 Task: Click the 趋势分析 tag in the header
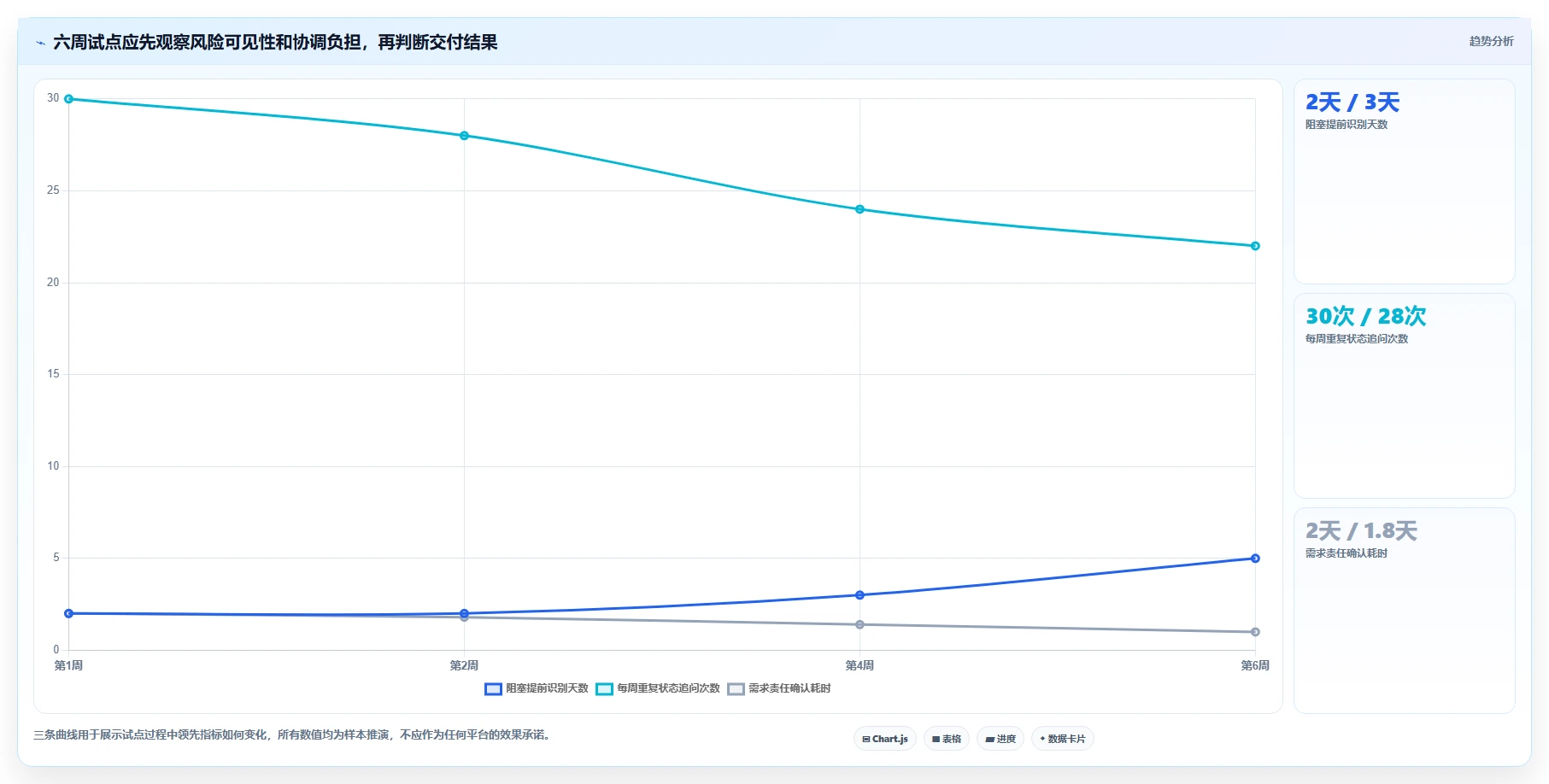[x=1491, y=41]
